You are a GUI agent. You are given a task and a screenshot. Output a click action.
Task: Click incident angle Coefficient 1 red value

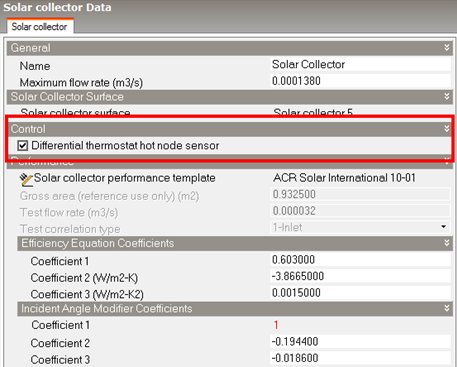pos(276,325)
